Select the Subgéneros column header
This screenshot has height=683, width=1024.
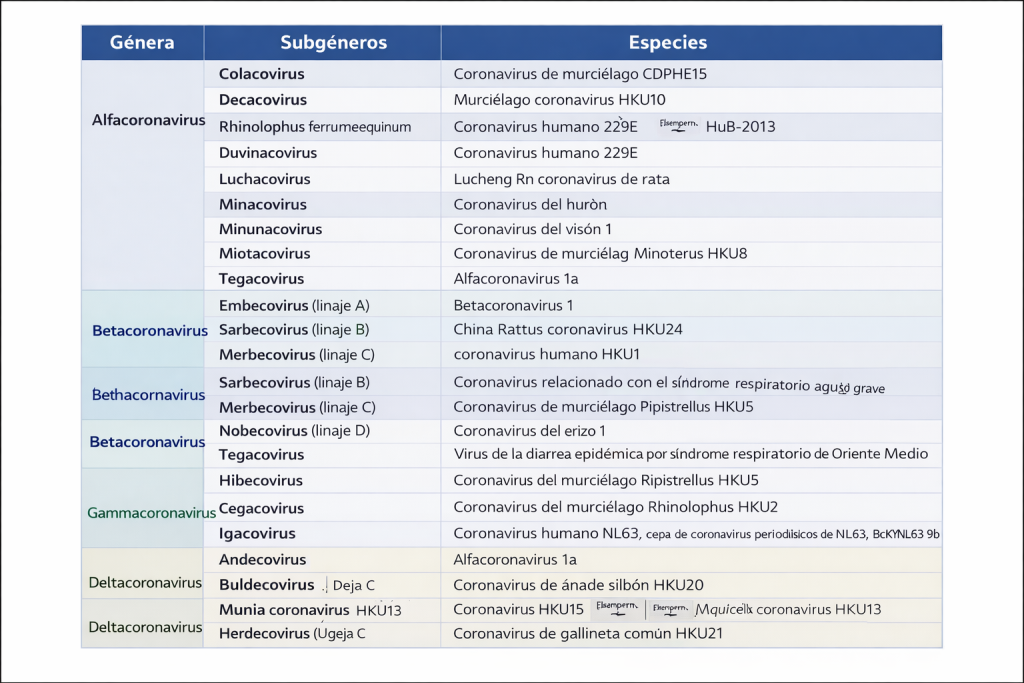(333, 43)
